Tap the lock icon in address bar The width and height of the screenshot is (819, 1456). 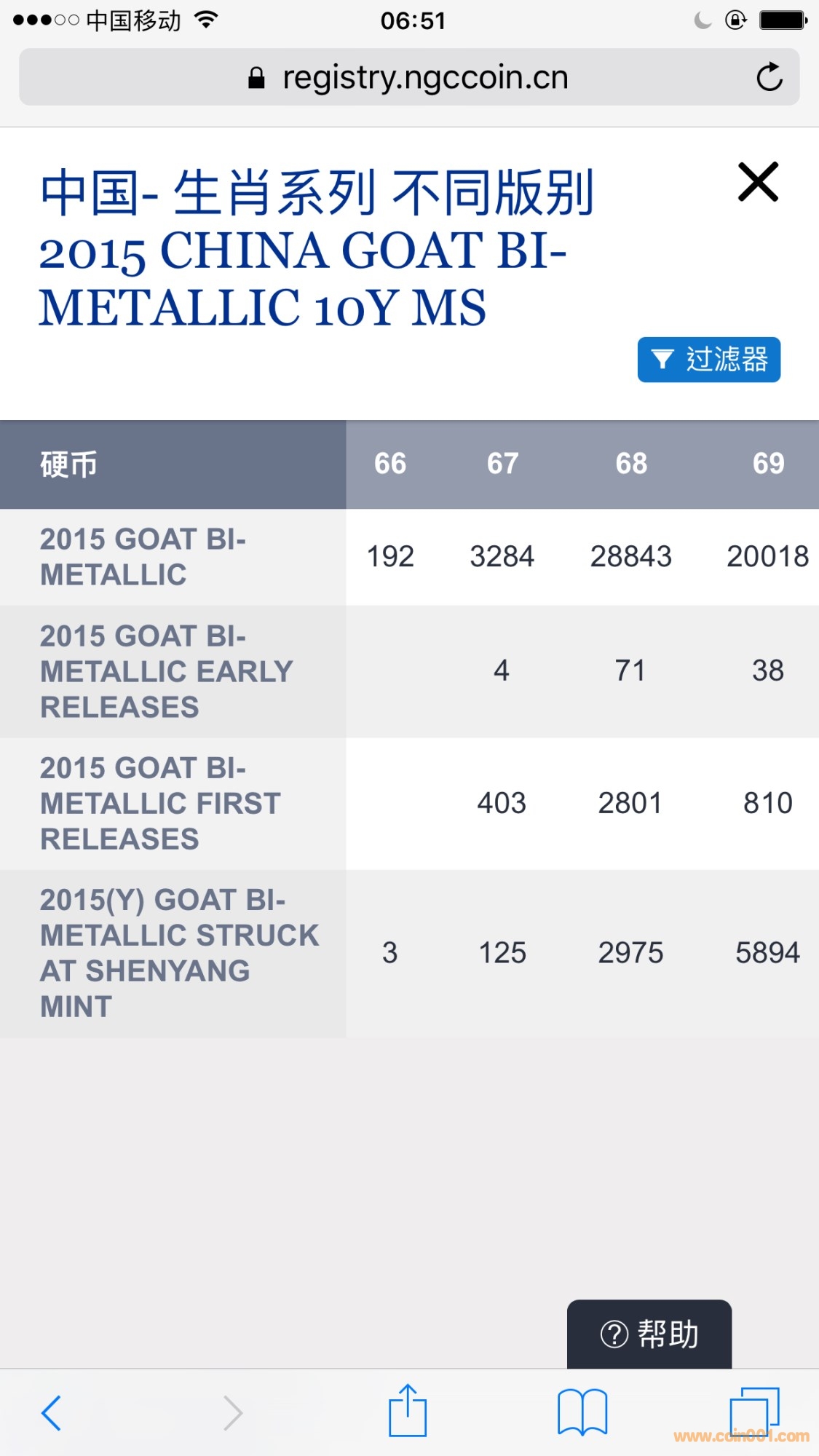256,78
